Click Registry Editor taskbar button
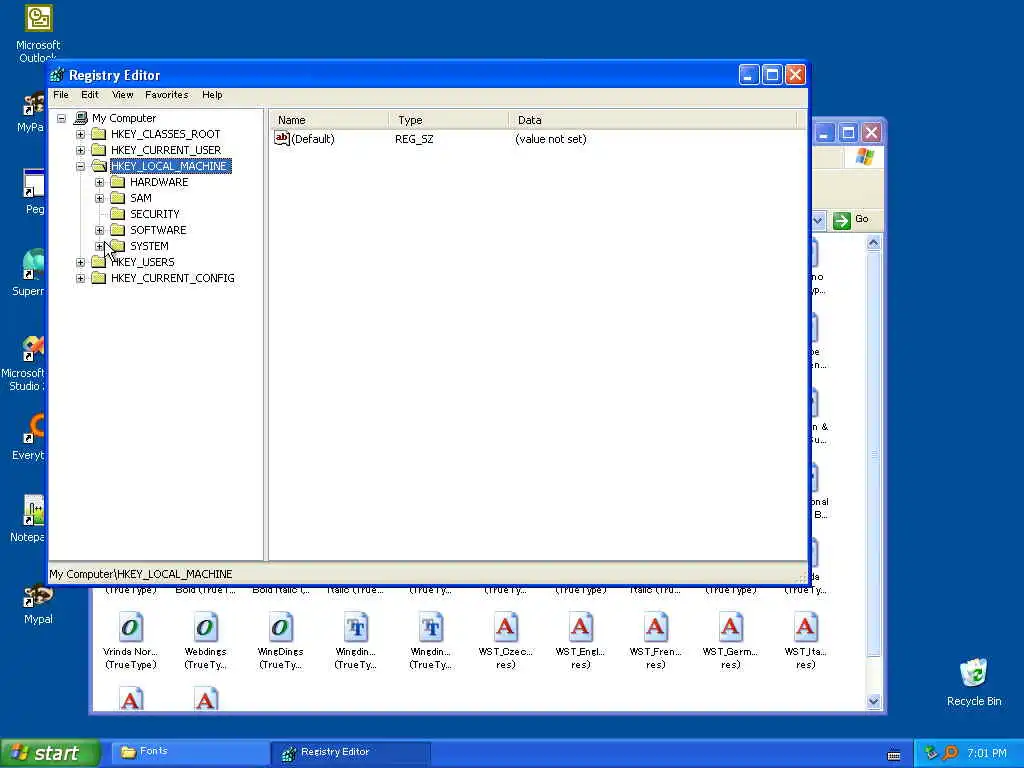The height and width of the screenshot is (768, 1024). point(351,752)
